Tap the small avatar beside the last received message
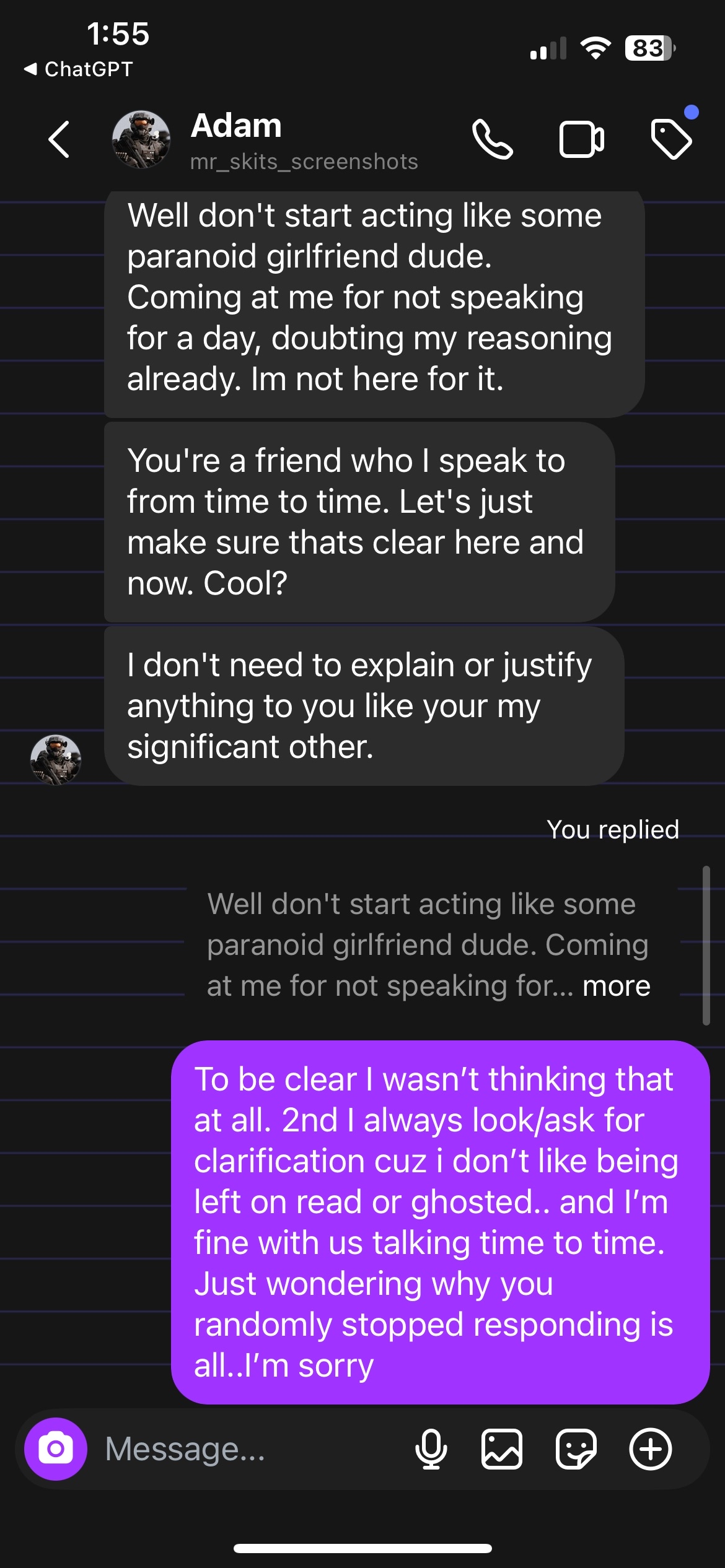 click(x=56, y=759)
